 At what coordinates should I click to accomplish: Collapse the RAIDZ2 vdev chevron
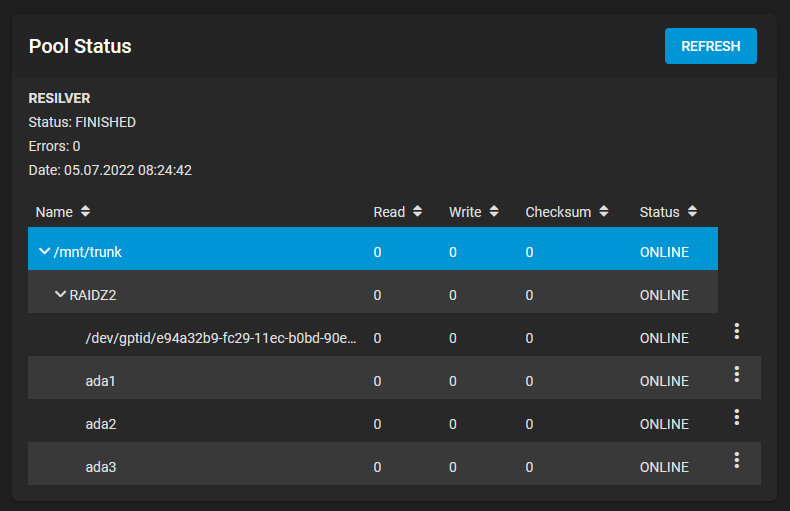tap(60, 294)
